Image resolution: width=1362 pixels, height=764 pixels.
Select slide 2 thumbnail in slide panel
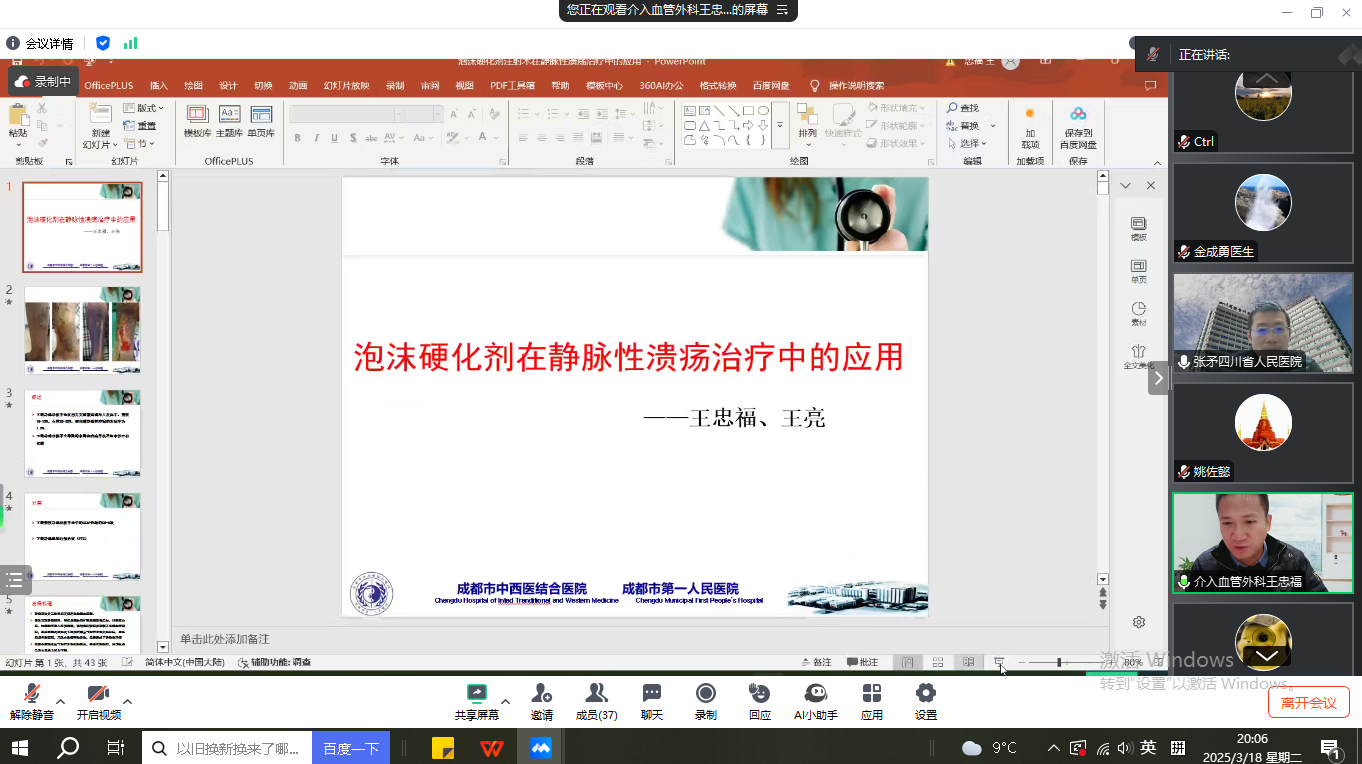coord(82,330)
